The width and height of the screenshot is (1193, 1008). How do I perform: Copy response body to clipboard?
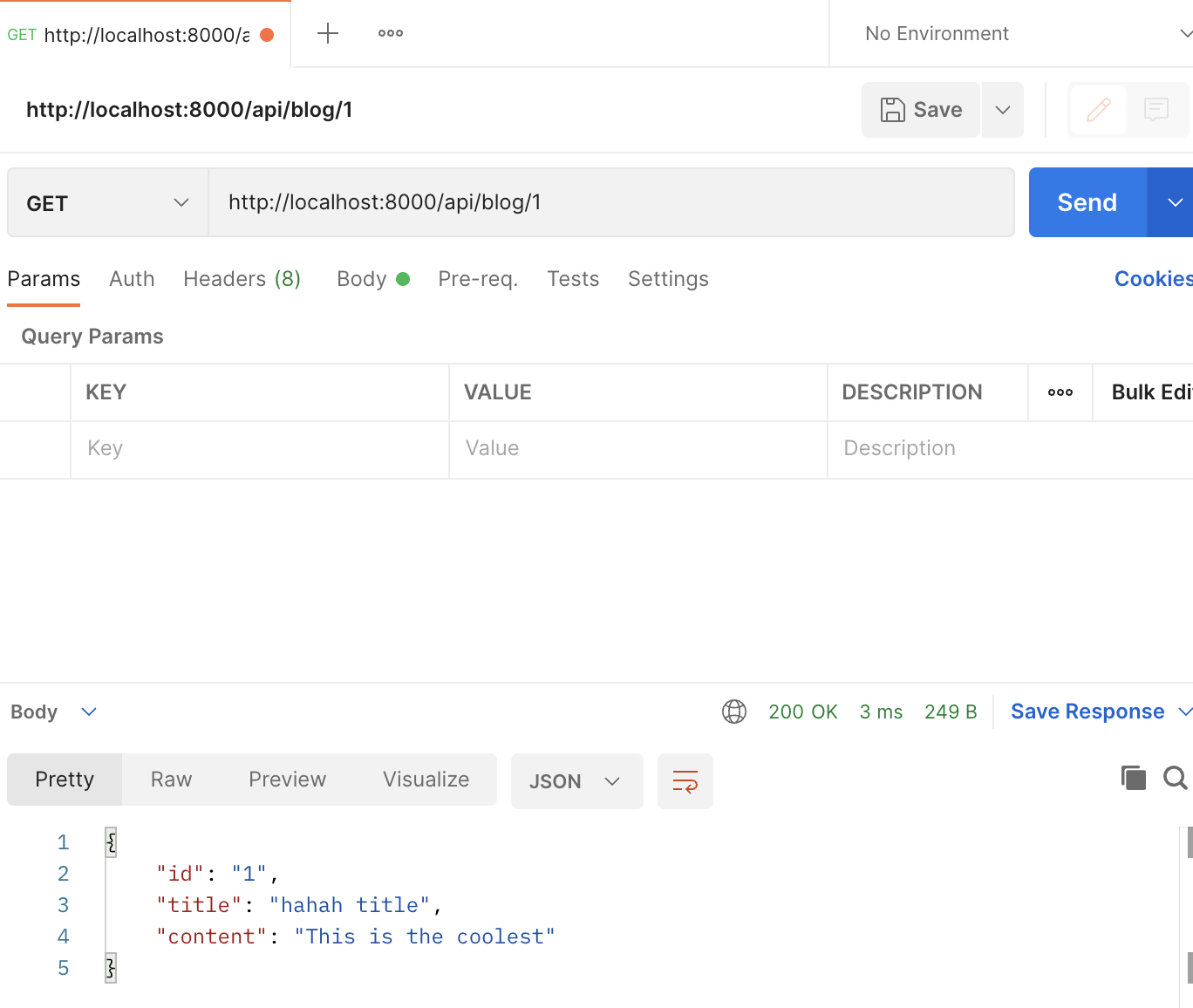click(x=1133, y=777)
